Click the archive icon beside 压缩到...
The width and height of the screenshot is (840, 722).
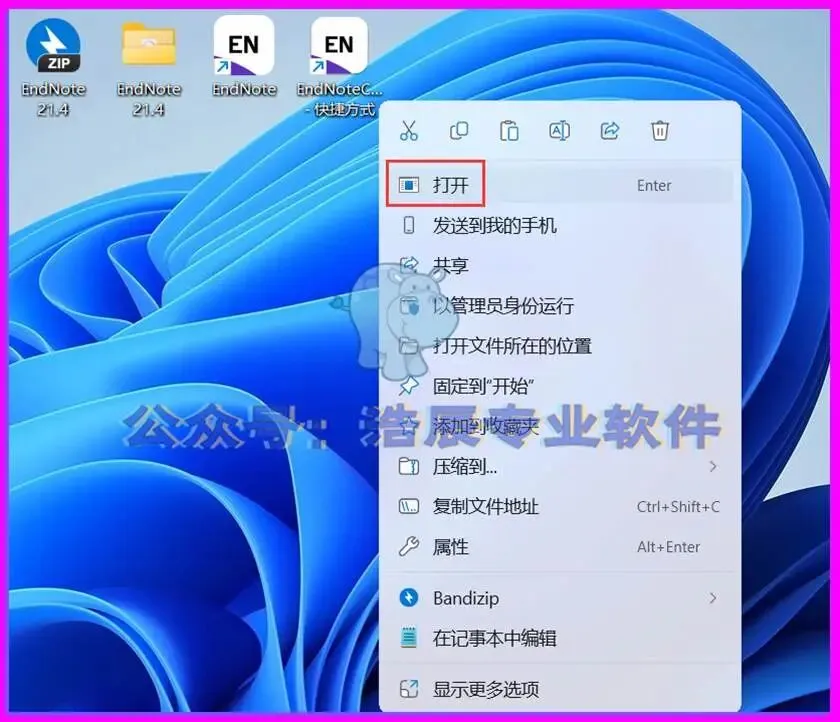click(409, 467)
